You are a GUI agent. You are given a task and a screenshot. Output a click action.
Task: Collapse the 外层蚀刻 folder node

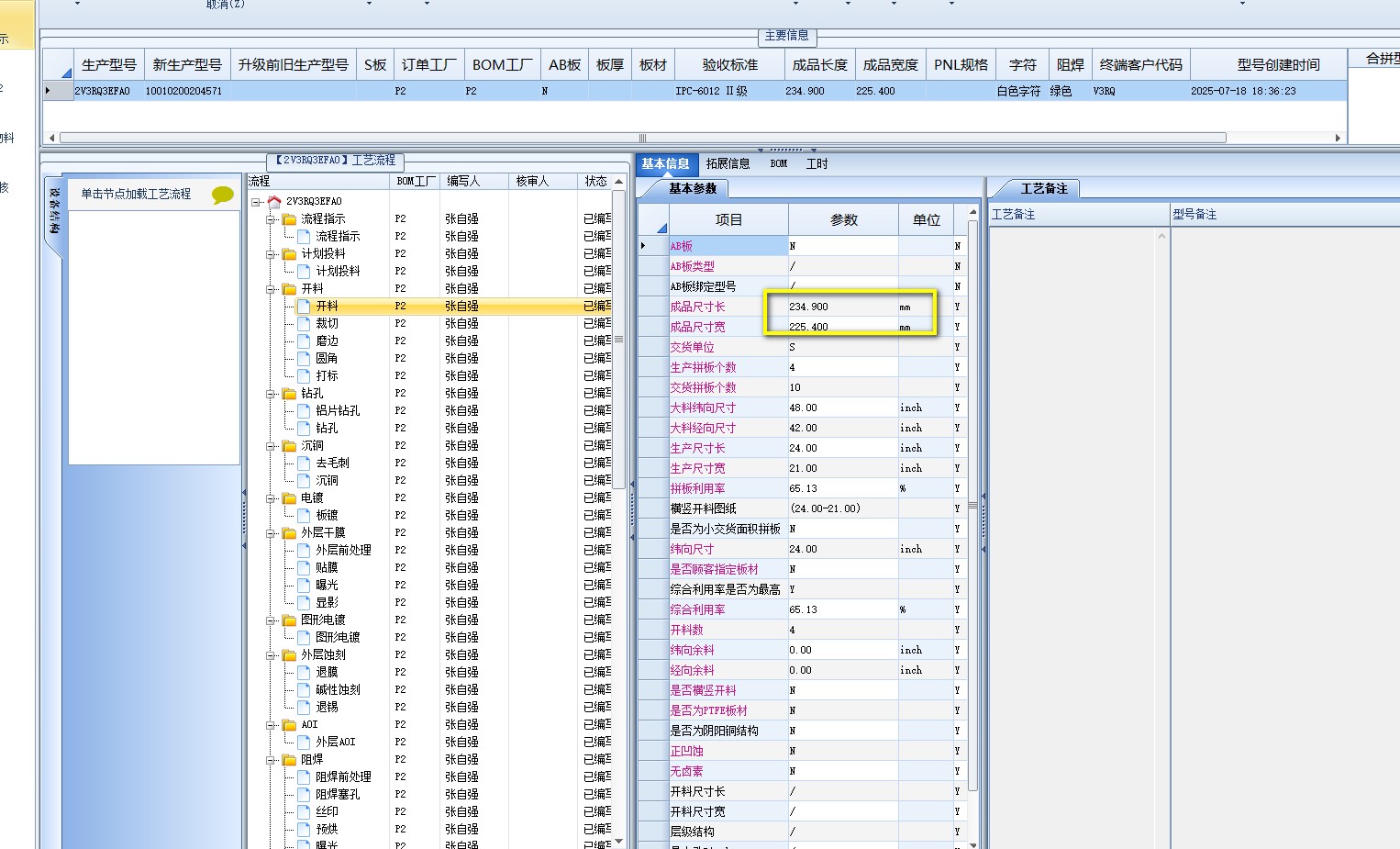pyautogui.click(x=272, y=654)
